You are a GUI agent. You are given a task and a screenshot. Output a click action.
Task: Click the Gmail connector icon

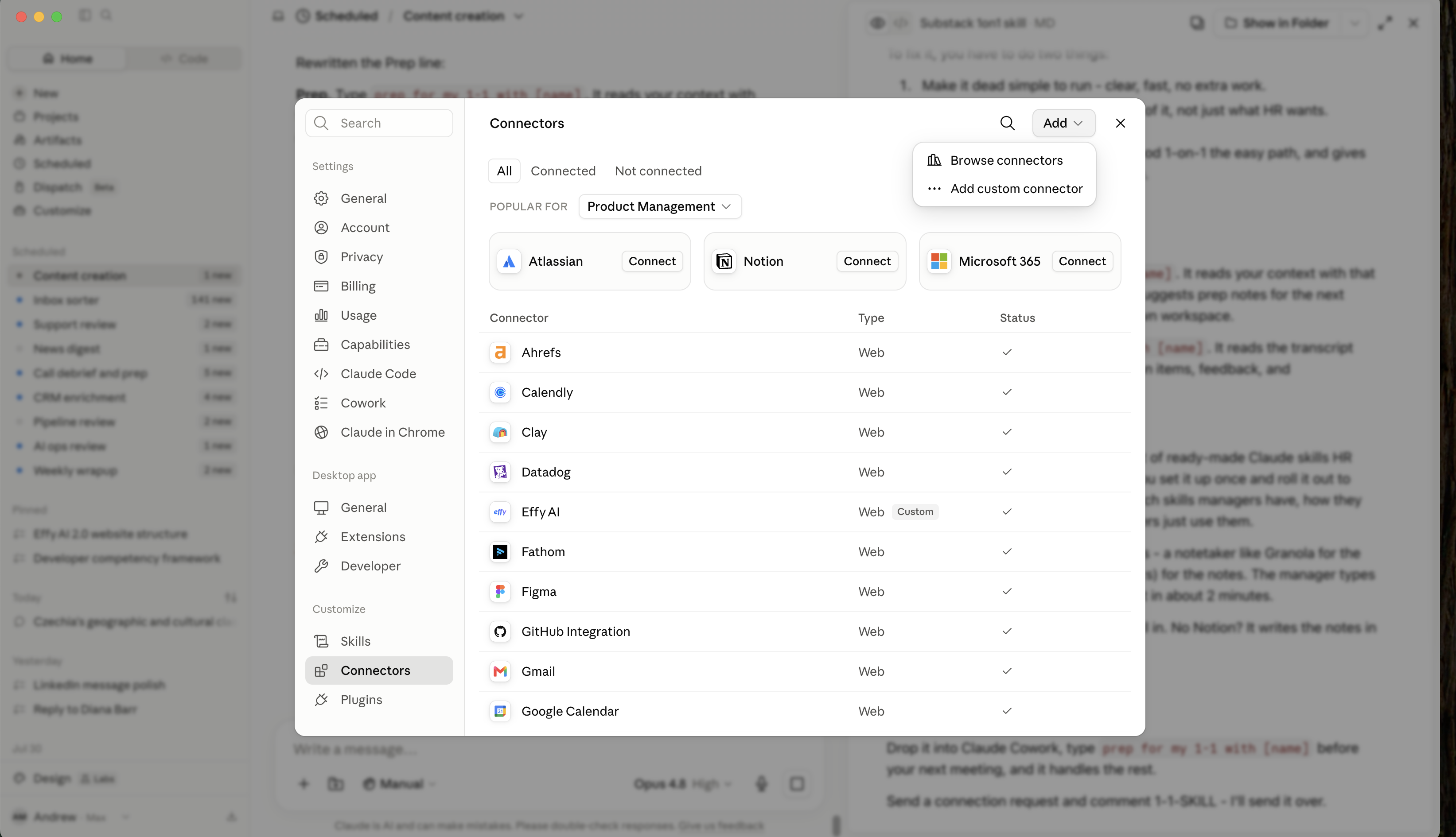click(500, 671)
